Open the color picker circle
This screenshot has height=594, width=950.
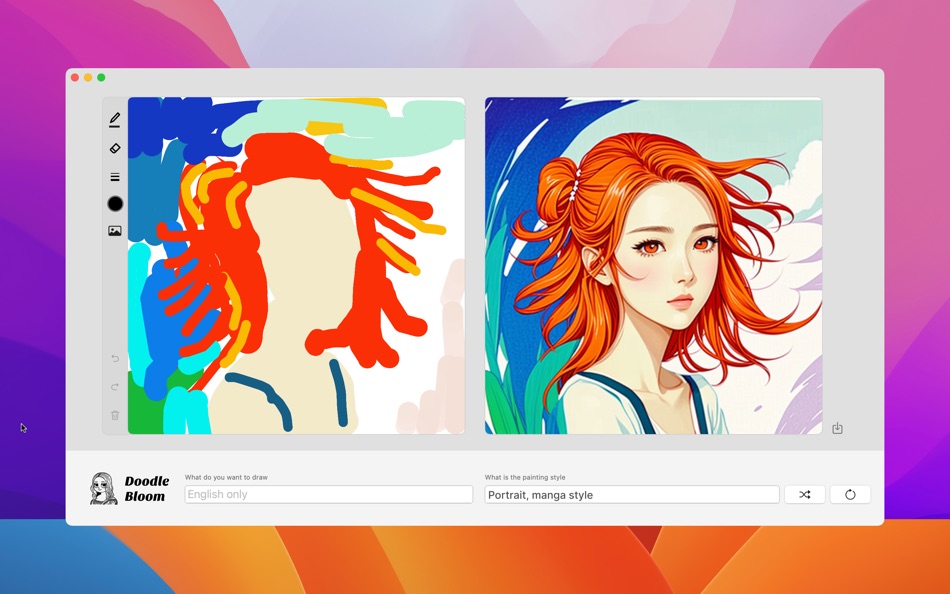coord(115,203)
